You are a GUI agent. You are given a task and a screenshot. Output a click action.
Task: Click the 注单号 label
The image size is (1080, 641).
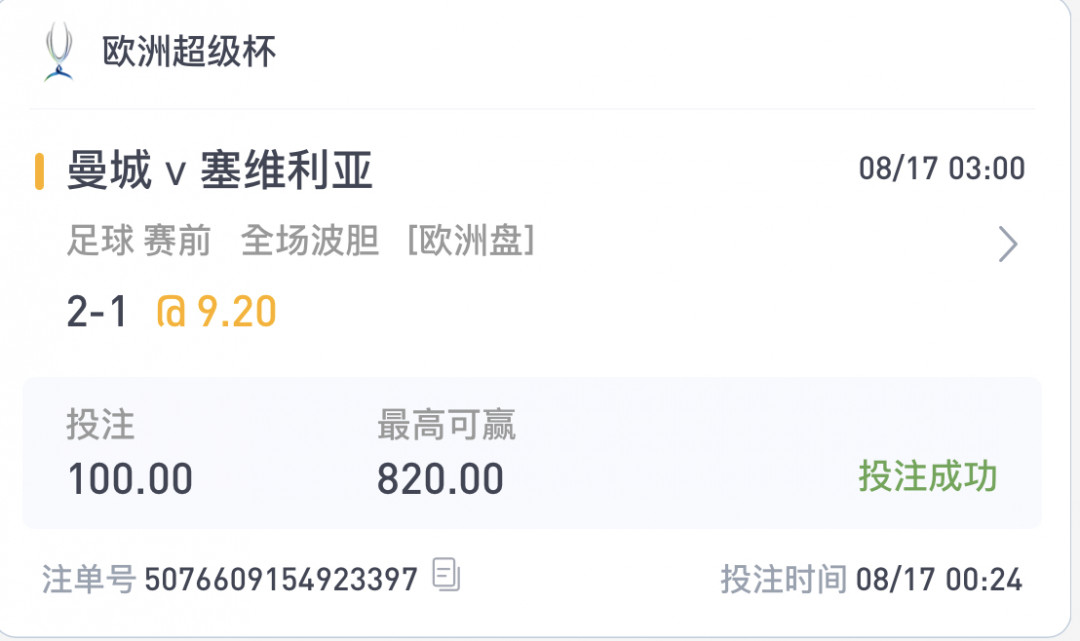(89, 579)
